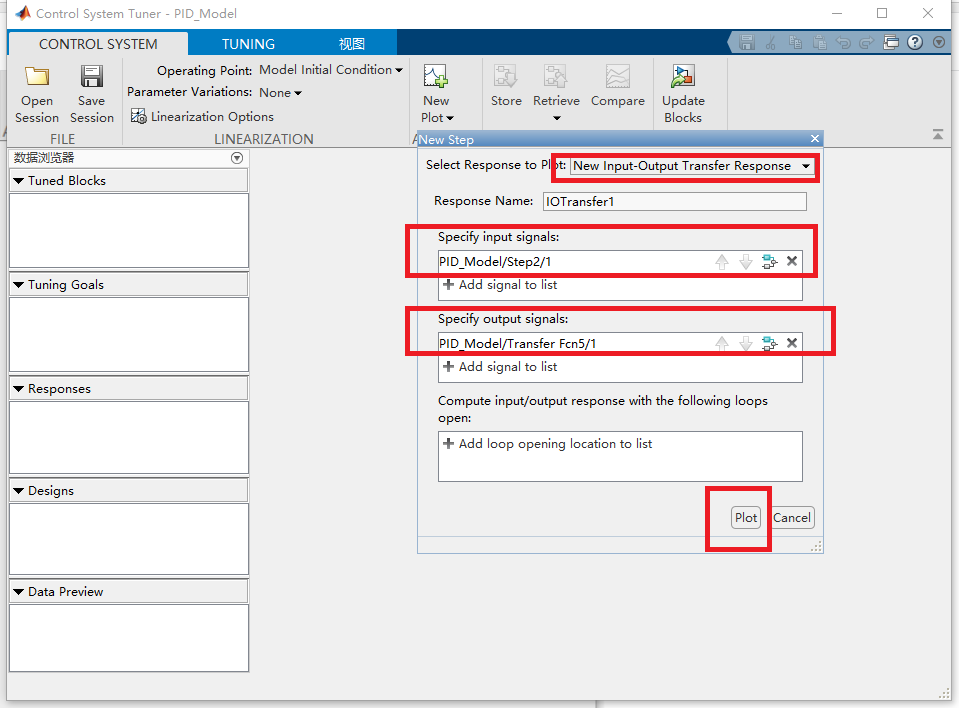Open a saved session with Open Session

37,94
